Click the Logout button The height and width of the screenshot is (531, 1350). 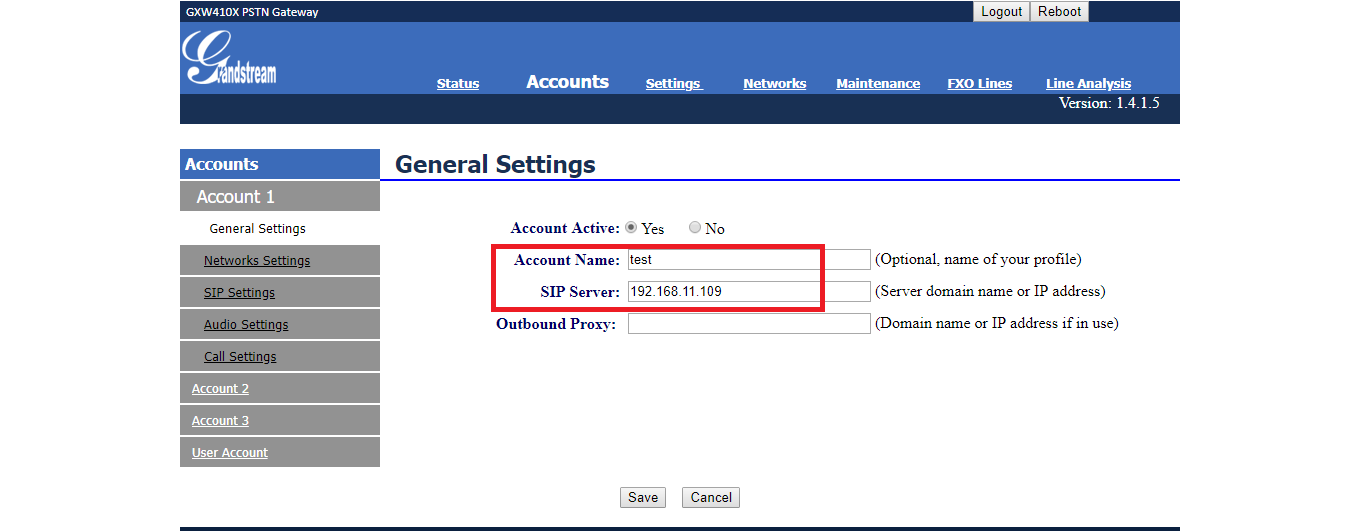1001,12
